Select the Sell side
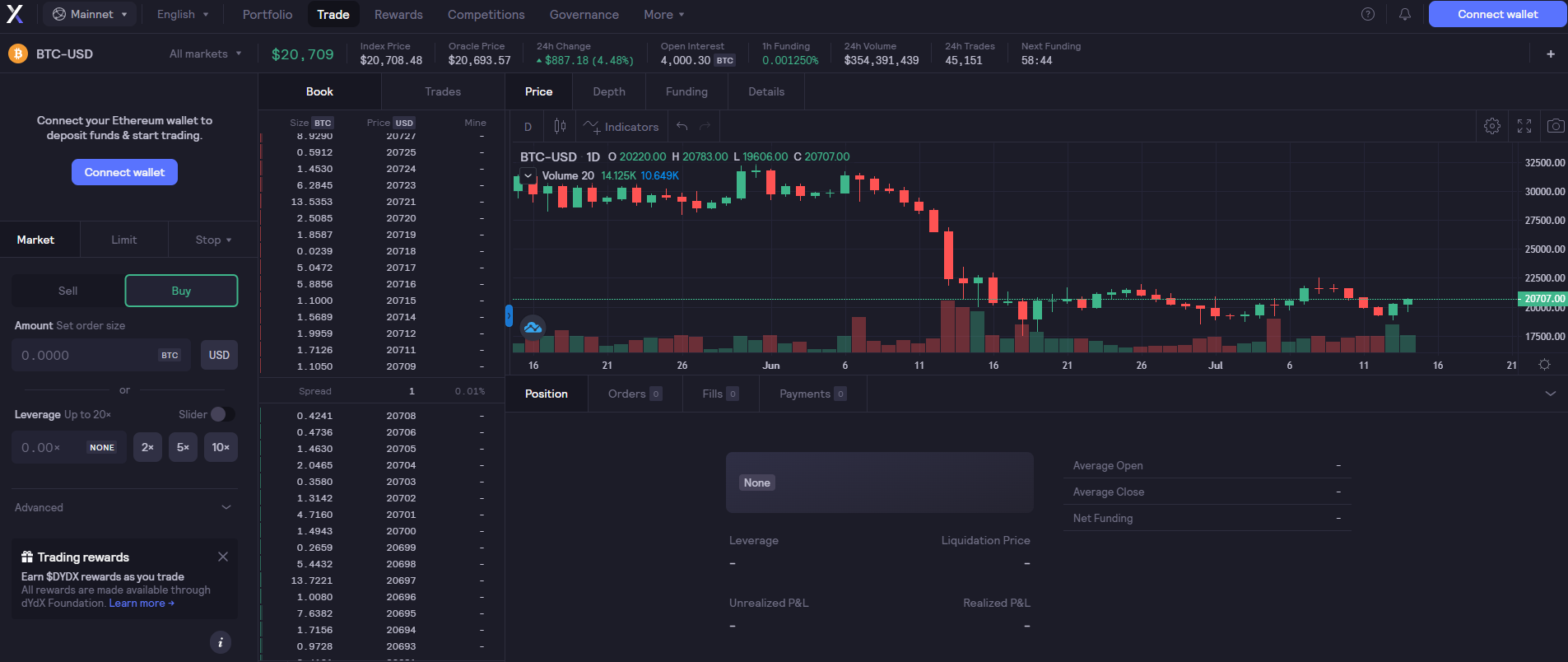This screenshot has height=662, width=1568. pyautogui.click(x=68, y=291)
